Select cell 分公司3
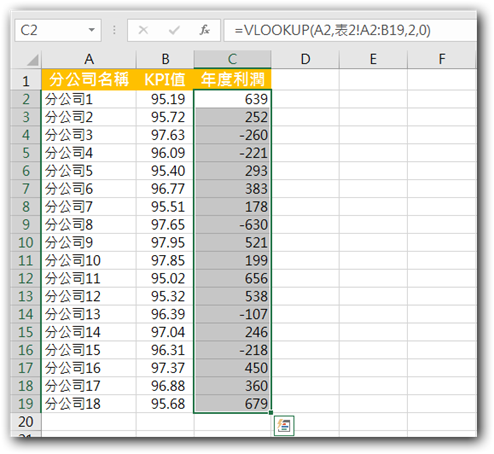494x454 pixels. click(89, 135)
